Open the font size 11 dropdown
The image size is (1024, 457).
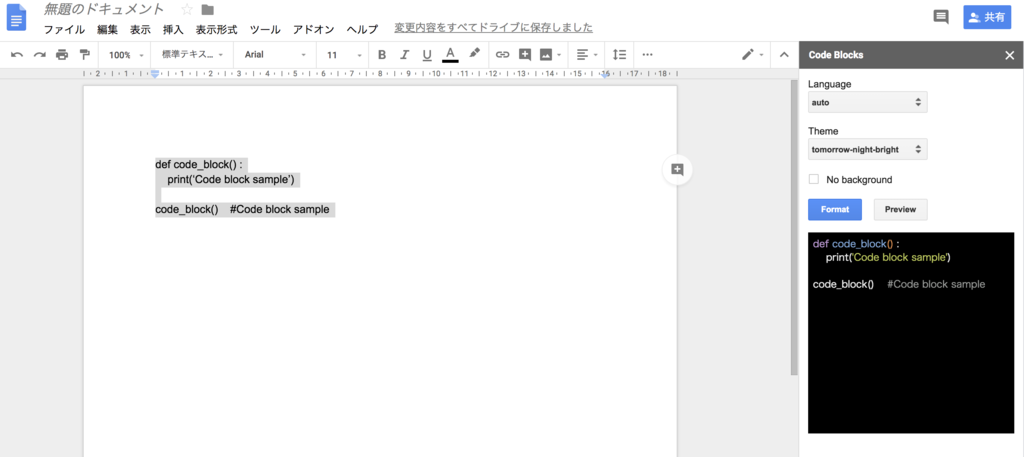[344, 55]
